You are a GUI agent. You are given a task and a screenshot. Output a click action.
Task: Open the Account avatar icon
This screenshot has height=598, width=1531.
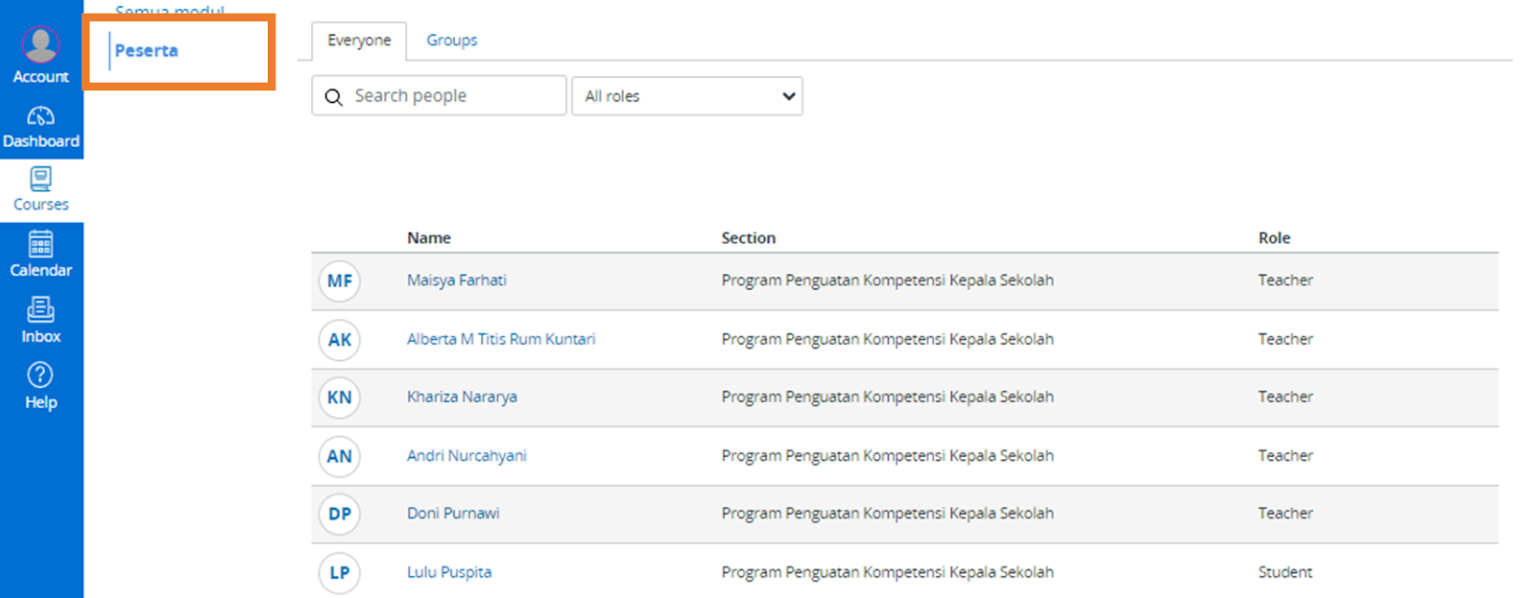[41, 45]
